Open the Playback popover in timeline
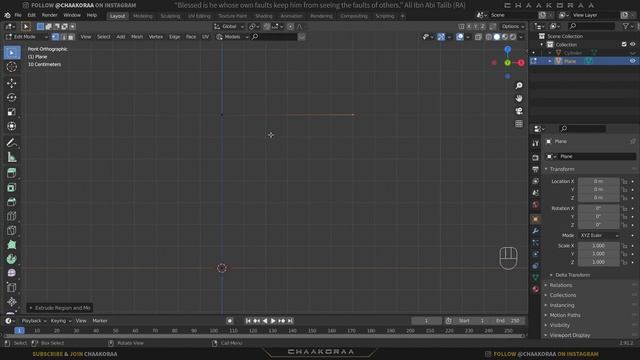The height and width of the screenshot is (360, 640). click(33, 321)
